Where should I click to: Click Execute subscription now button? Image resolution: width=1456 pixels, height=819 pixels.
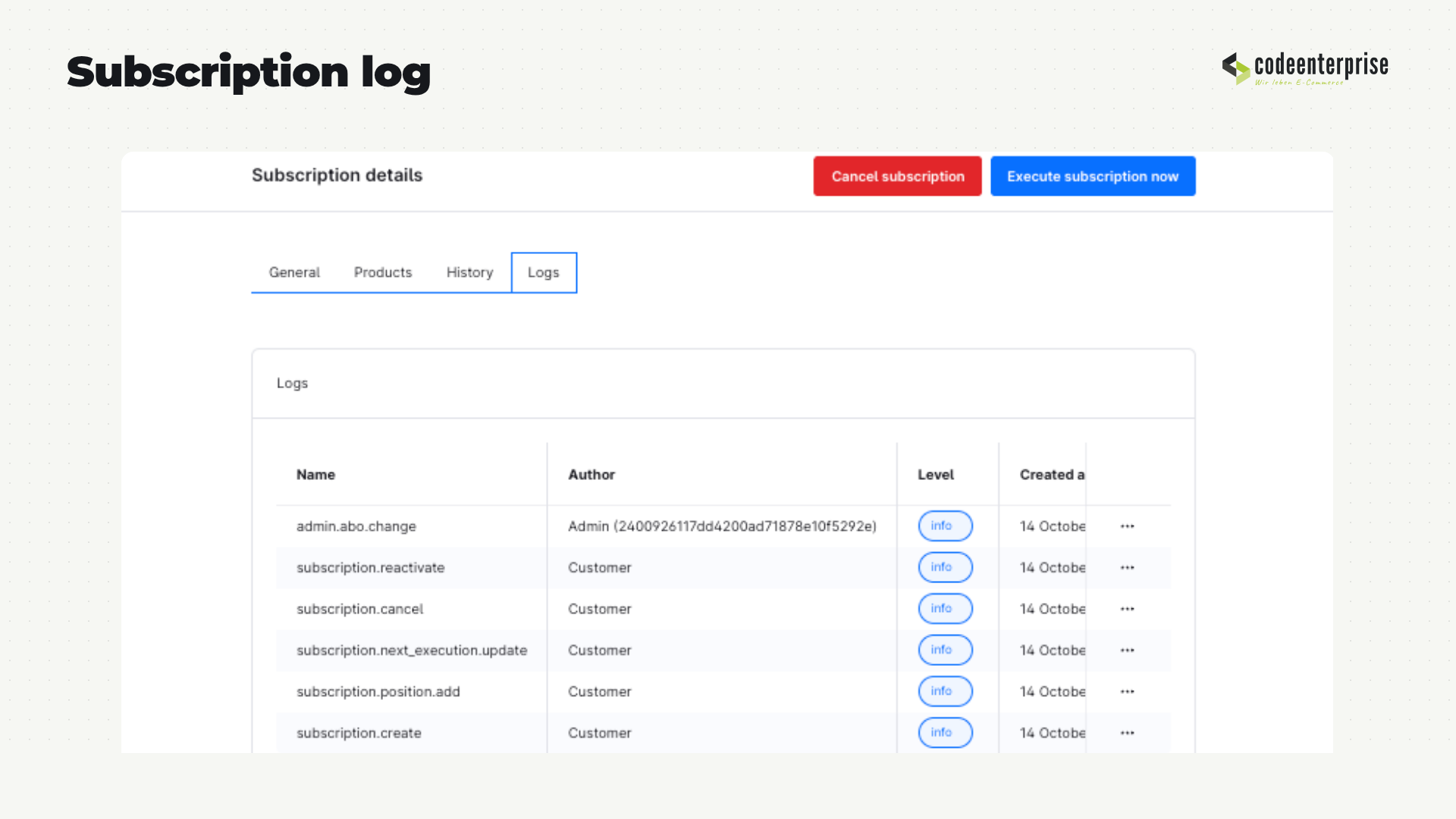[x=1093, y=176]
